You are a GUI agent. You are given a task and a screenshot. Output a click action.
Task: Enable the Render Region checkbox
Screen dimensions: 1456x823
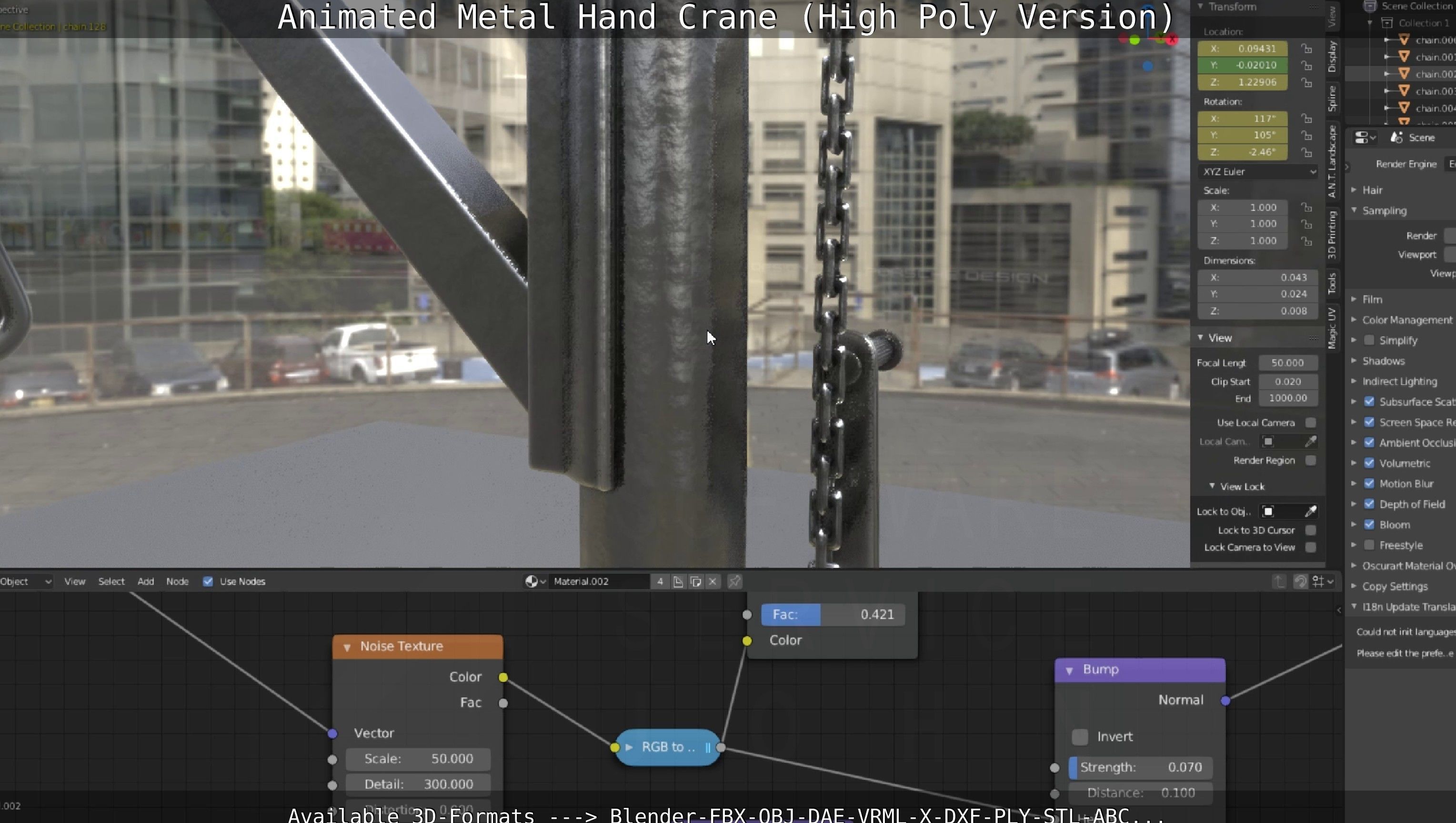[1310, 460]
